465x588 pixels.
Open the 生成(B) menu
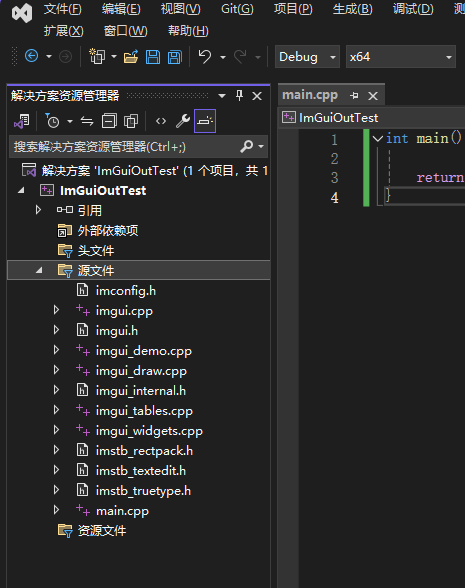(353, 9)
